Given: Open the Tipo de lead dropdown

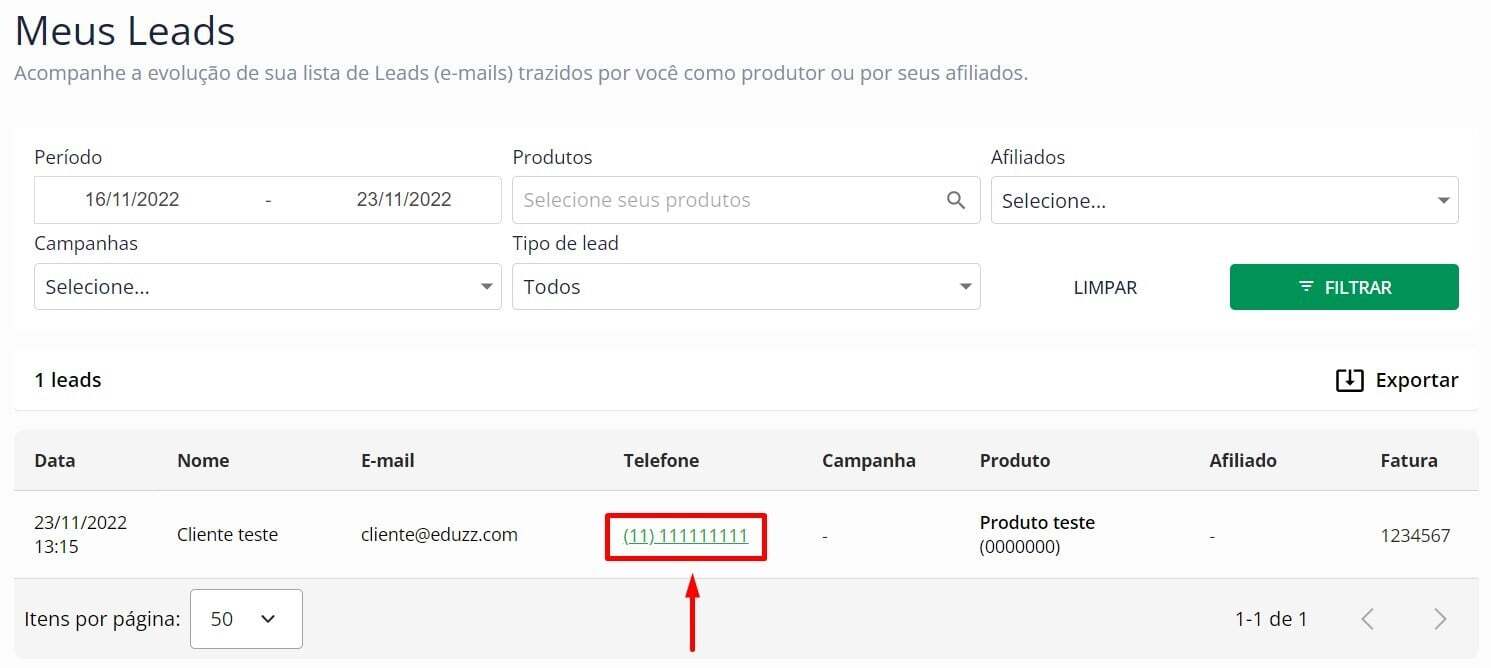Looking at the screenshot, I should coord(745,287).
